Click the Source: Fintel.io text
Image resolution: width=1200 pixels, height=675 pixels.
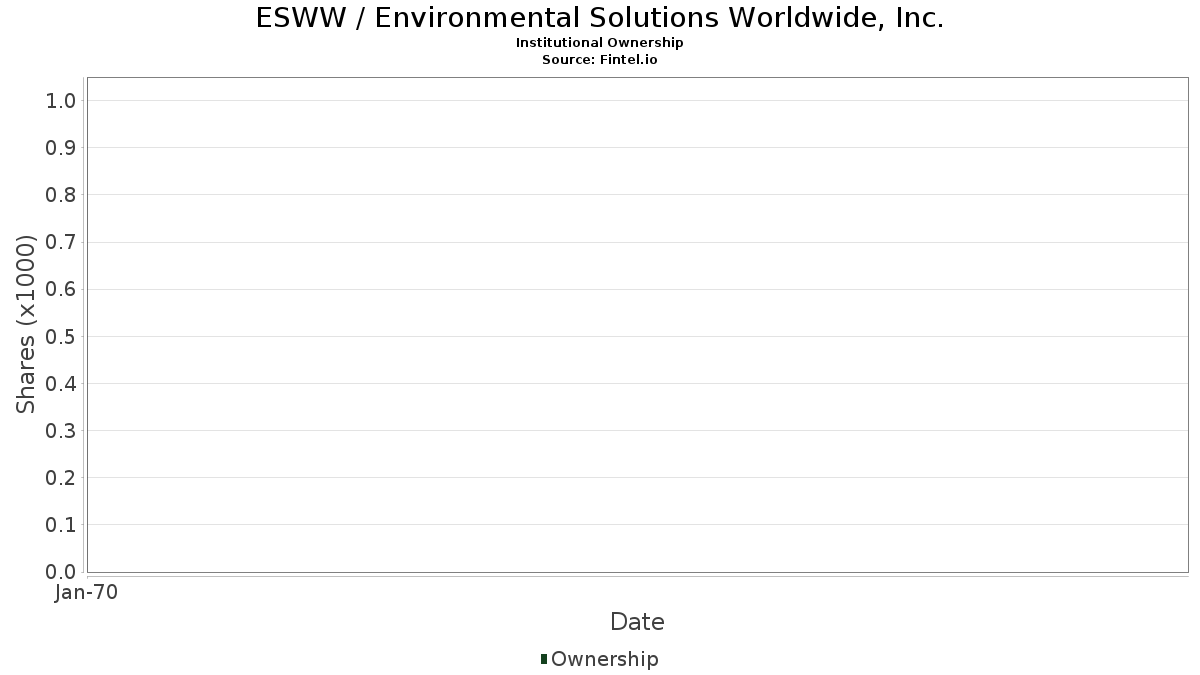pyautogui.click(x=599, y=59)
